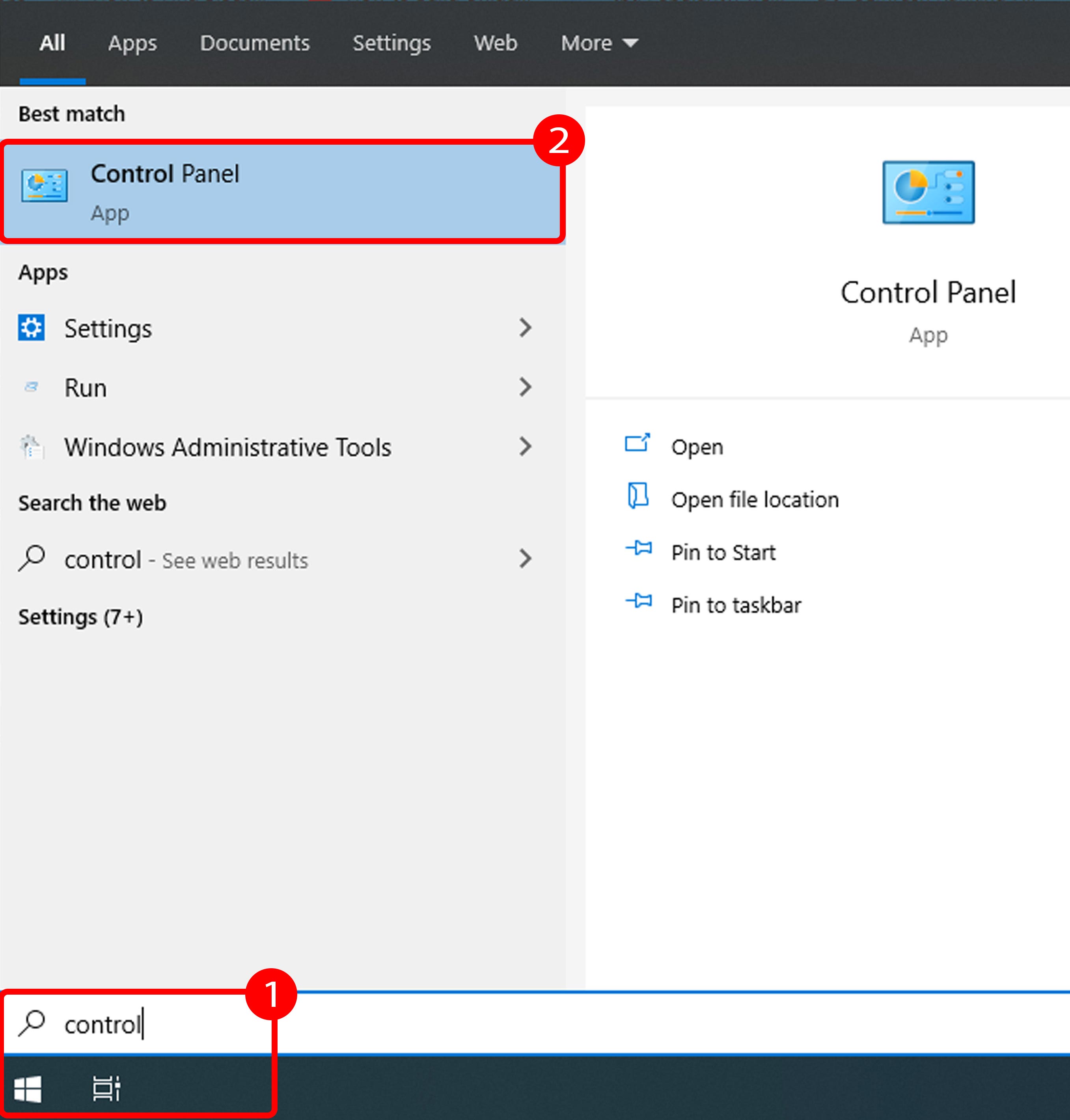Click Pin to taskbar
The image size is (1070, 1120).
(736, 605)
